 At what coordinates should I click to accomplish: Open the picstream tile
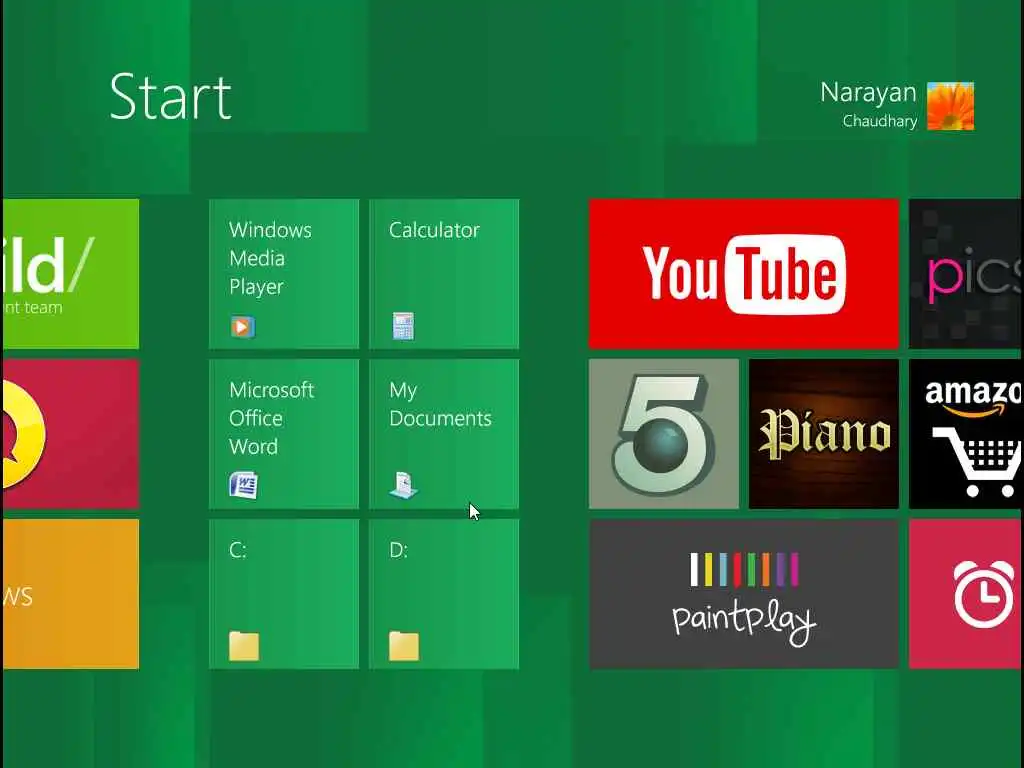coord(967,274)
